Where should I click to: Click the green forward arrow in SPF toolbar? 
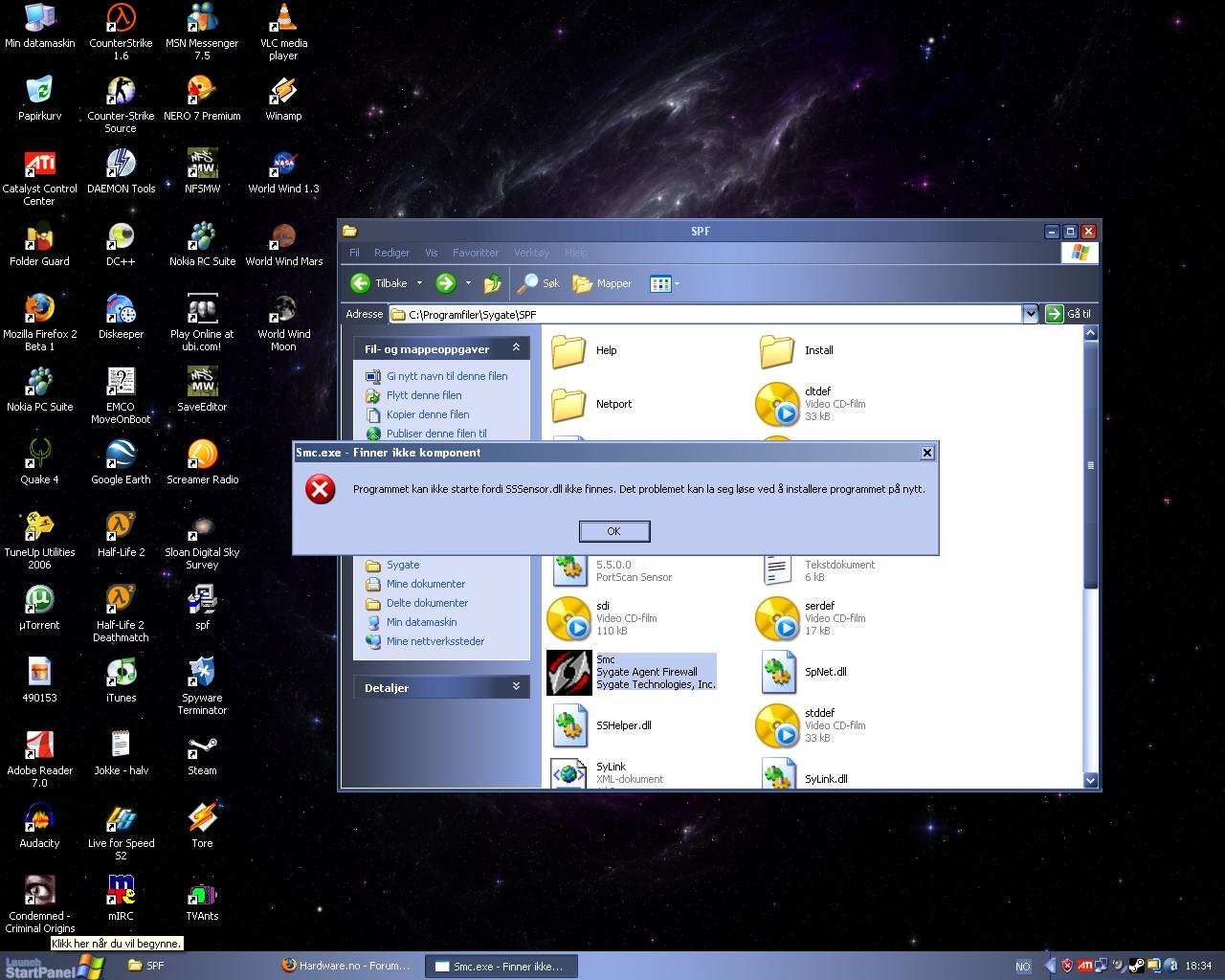pos(446,283)
